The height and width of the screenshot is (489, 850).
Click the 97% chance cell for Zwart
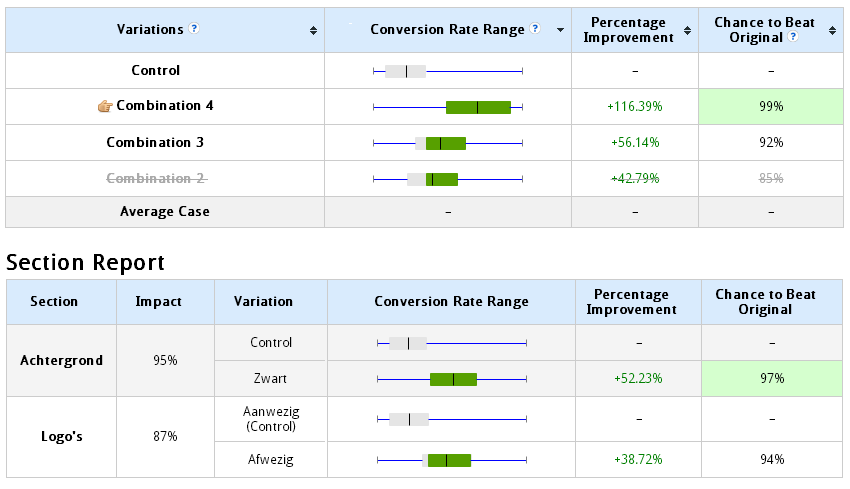click(x=771, y=379)
